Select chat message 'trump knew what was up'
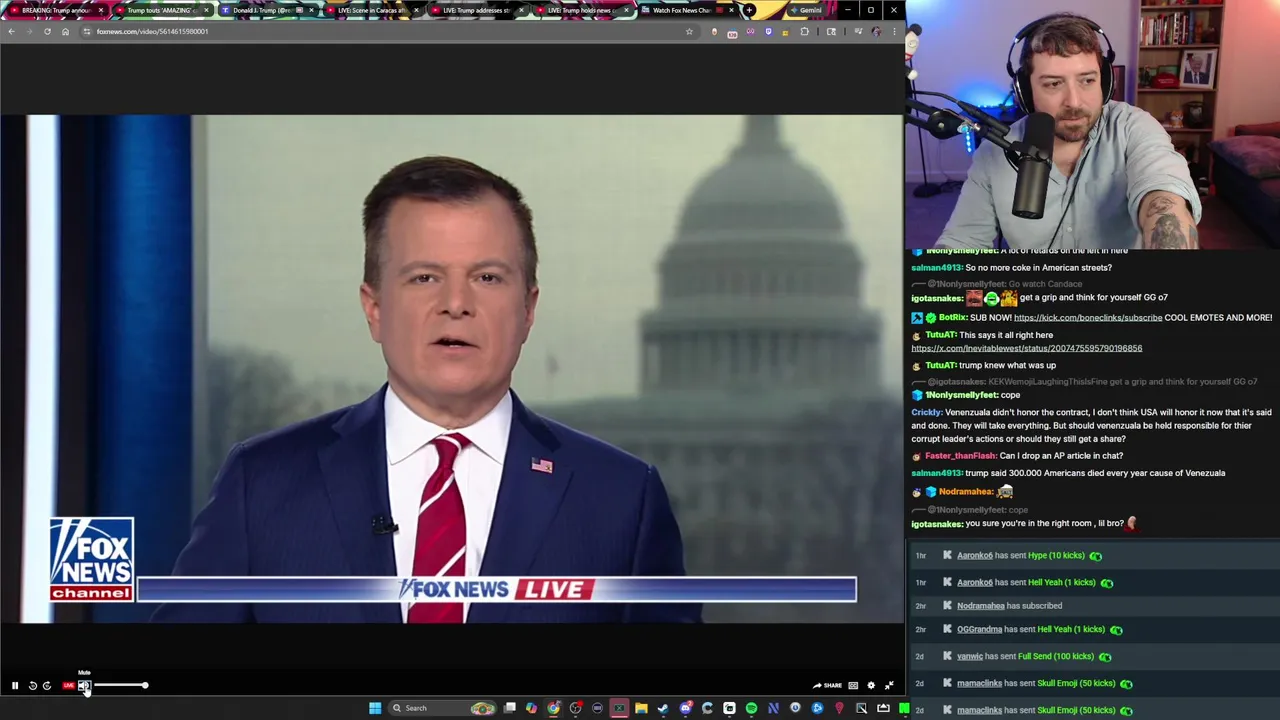This screenshot has width=1280, height=720. tap(1007, 365)
